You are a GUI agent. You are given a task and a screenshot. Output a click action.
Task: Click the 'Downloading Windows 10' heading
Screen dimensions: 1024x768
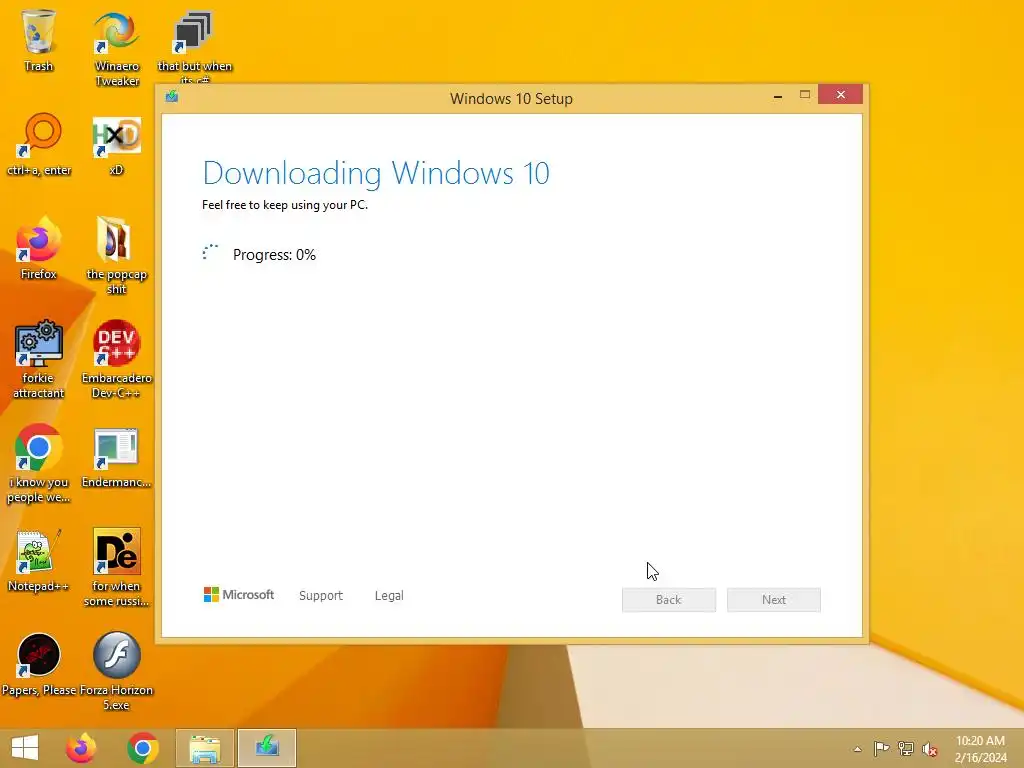(376, 173)
